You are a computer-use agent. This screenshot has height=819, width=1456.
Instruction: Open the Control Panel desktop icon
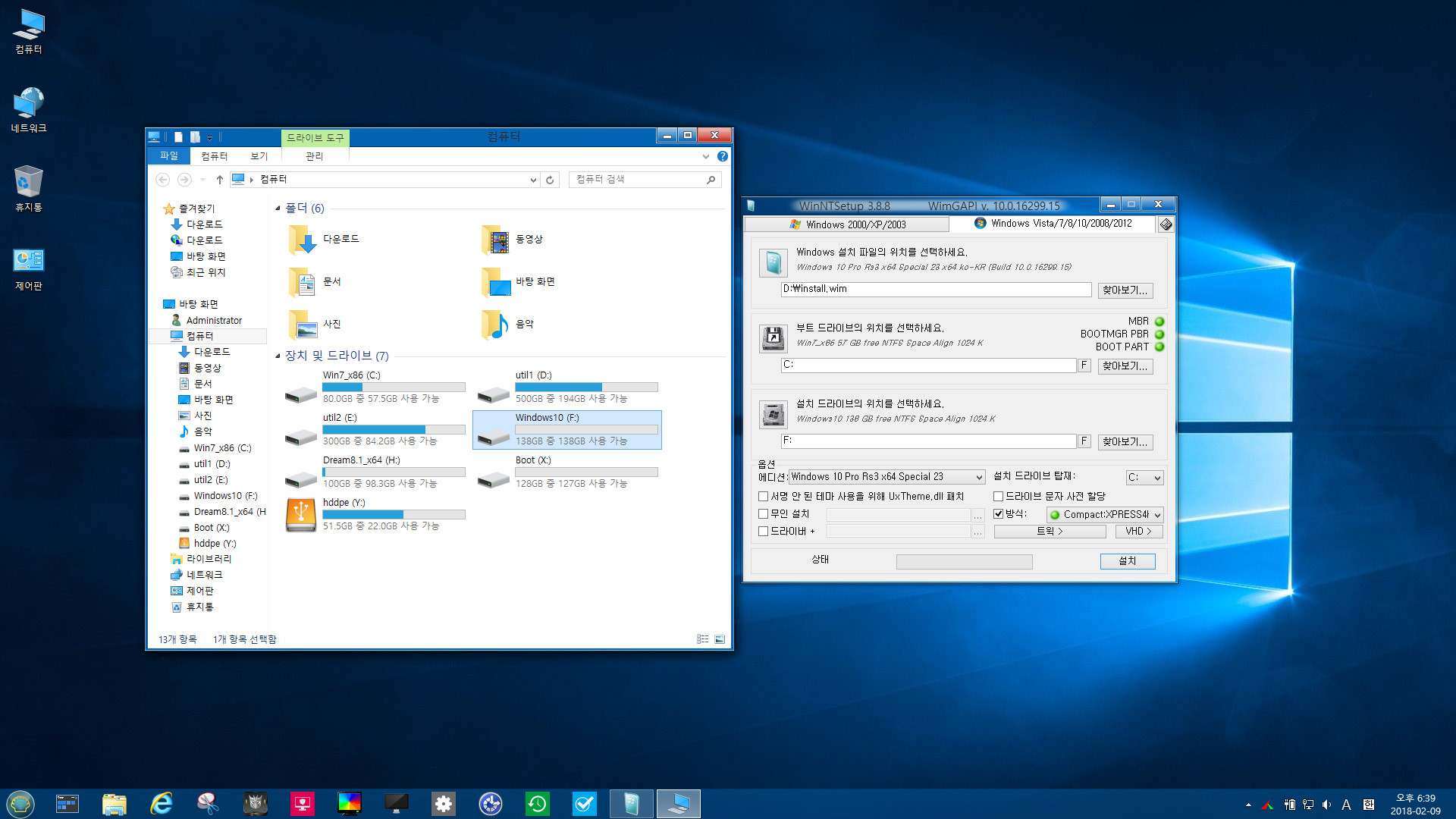(x=29, y=269)
